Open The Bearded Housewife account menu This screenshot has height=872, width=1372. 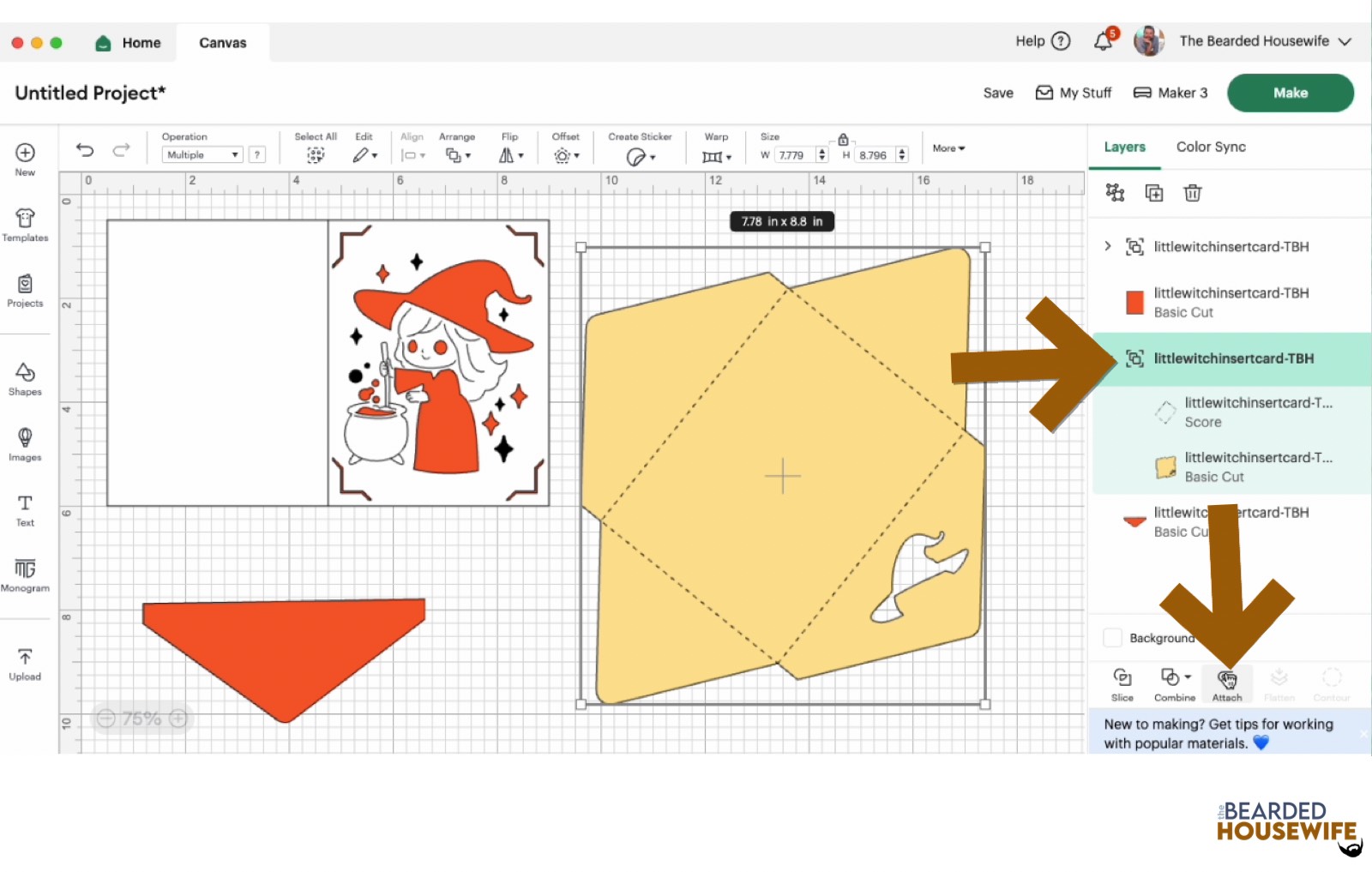[1265, 41]
